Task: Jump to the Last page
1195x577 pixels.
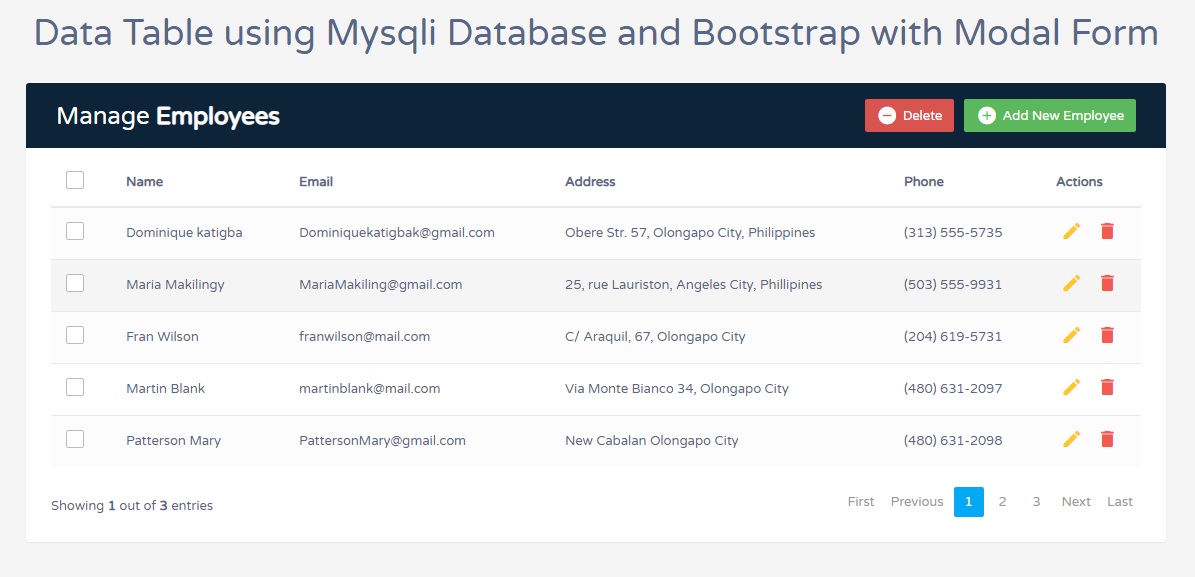Action: pos(1119,501)
